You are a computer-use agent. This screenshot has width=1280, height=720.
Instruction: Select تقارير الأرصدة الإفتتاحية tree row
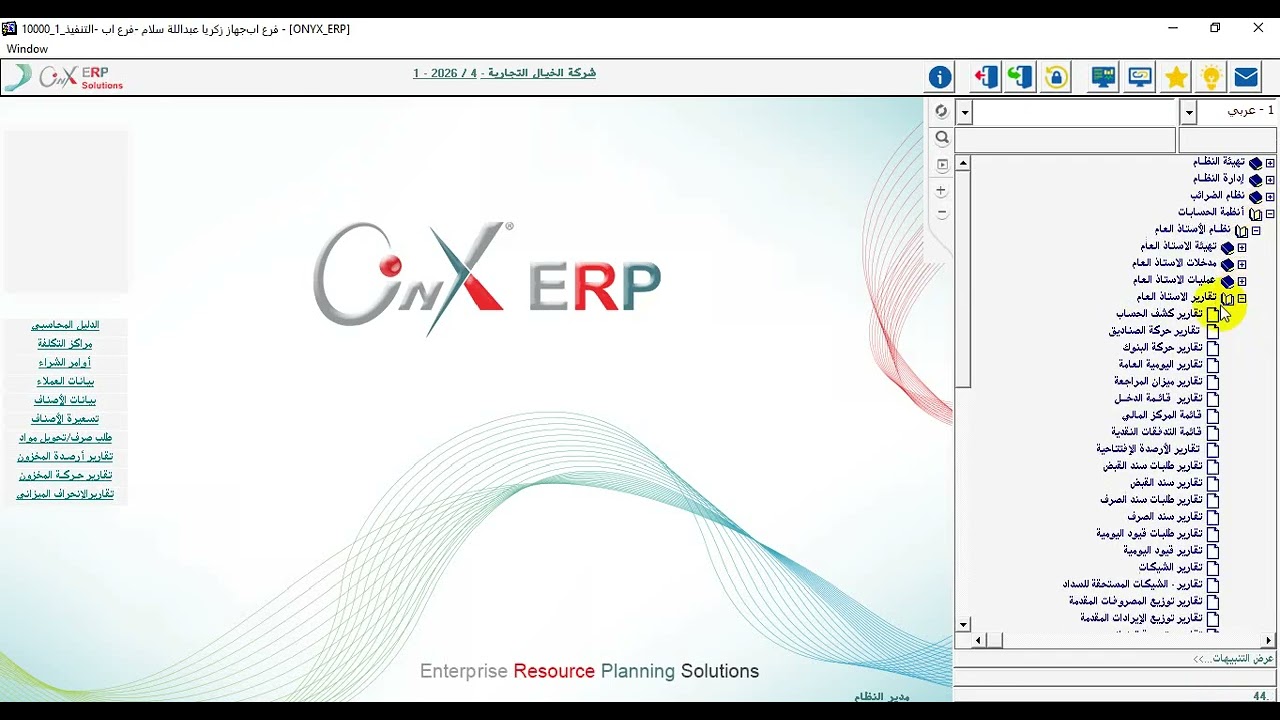pyautogui.click(x=1149, y=449)
